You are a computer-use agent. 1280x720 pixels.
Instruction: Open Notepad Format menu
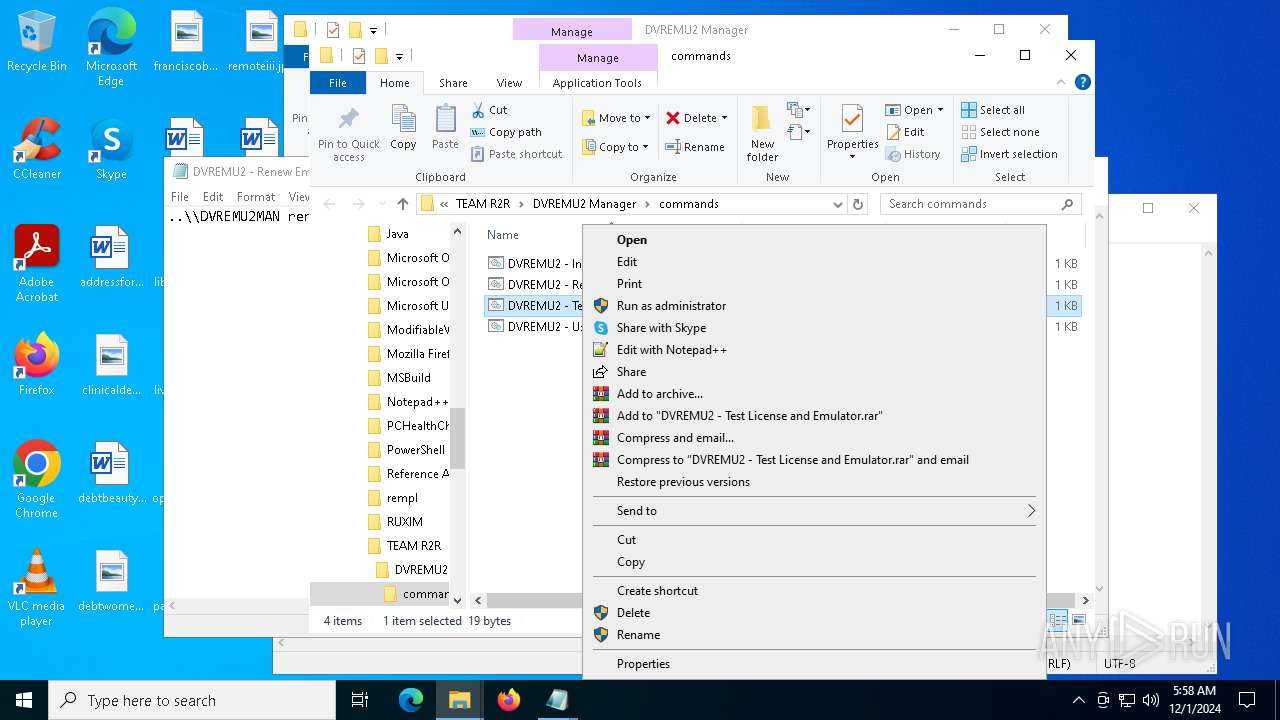(x=256, y=197)
